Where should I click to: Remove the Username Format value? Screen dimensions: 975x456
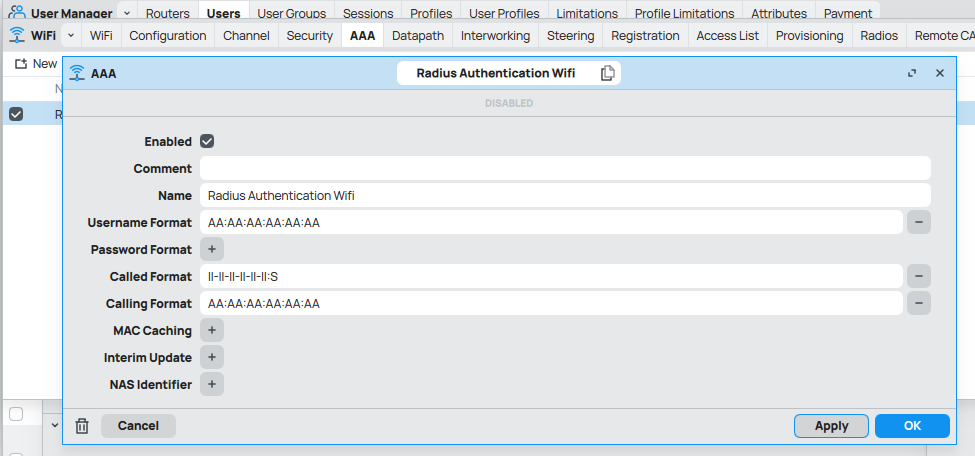point(919,222)
